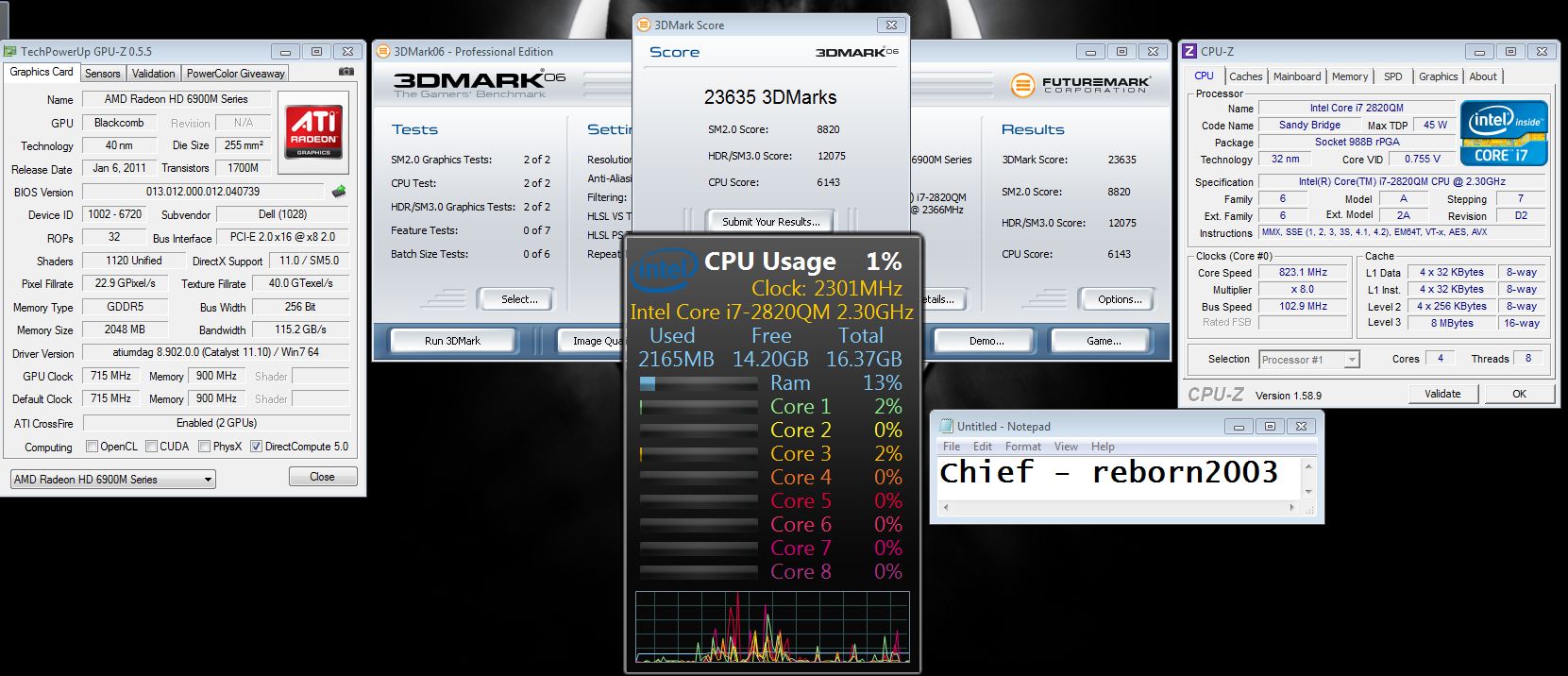The image size is (1568, 676).
Task: Switch to the Caches tab in CPU-Z
Action: click(1245, 76)
